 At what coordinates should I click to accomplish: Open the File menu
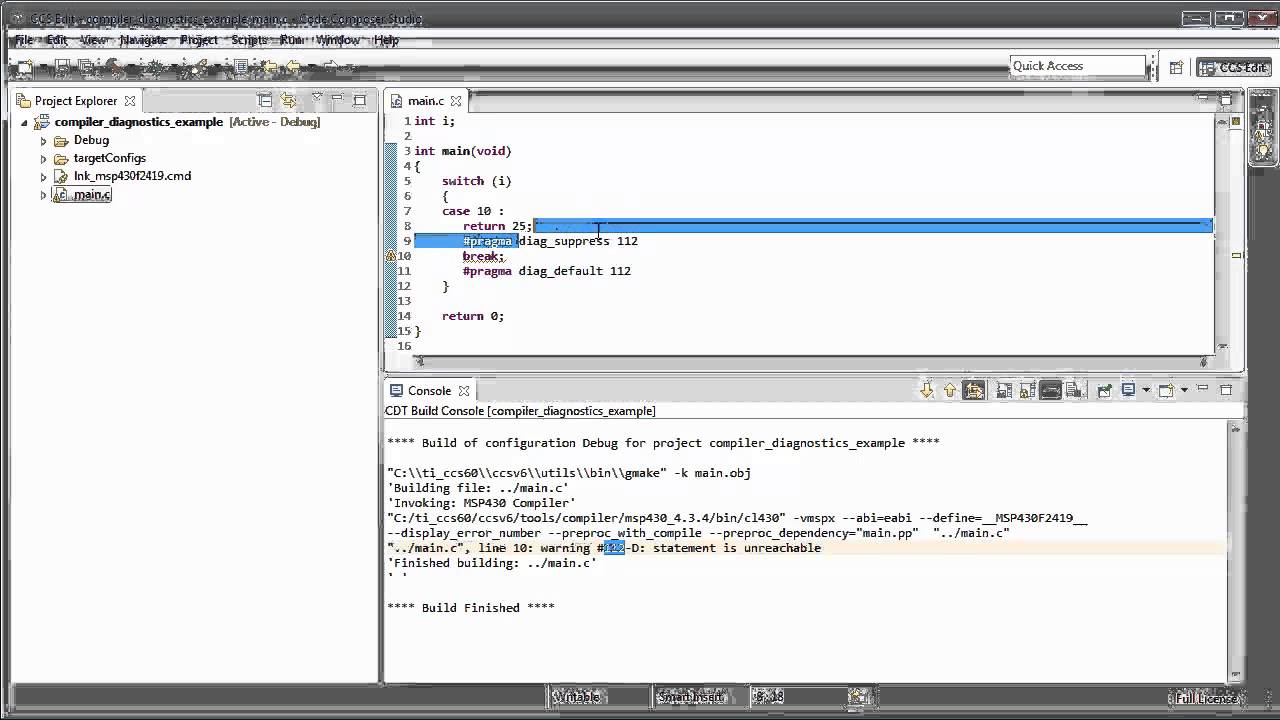(24, 40)
